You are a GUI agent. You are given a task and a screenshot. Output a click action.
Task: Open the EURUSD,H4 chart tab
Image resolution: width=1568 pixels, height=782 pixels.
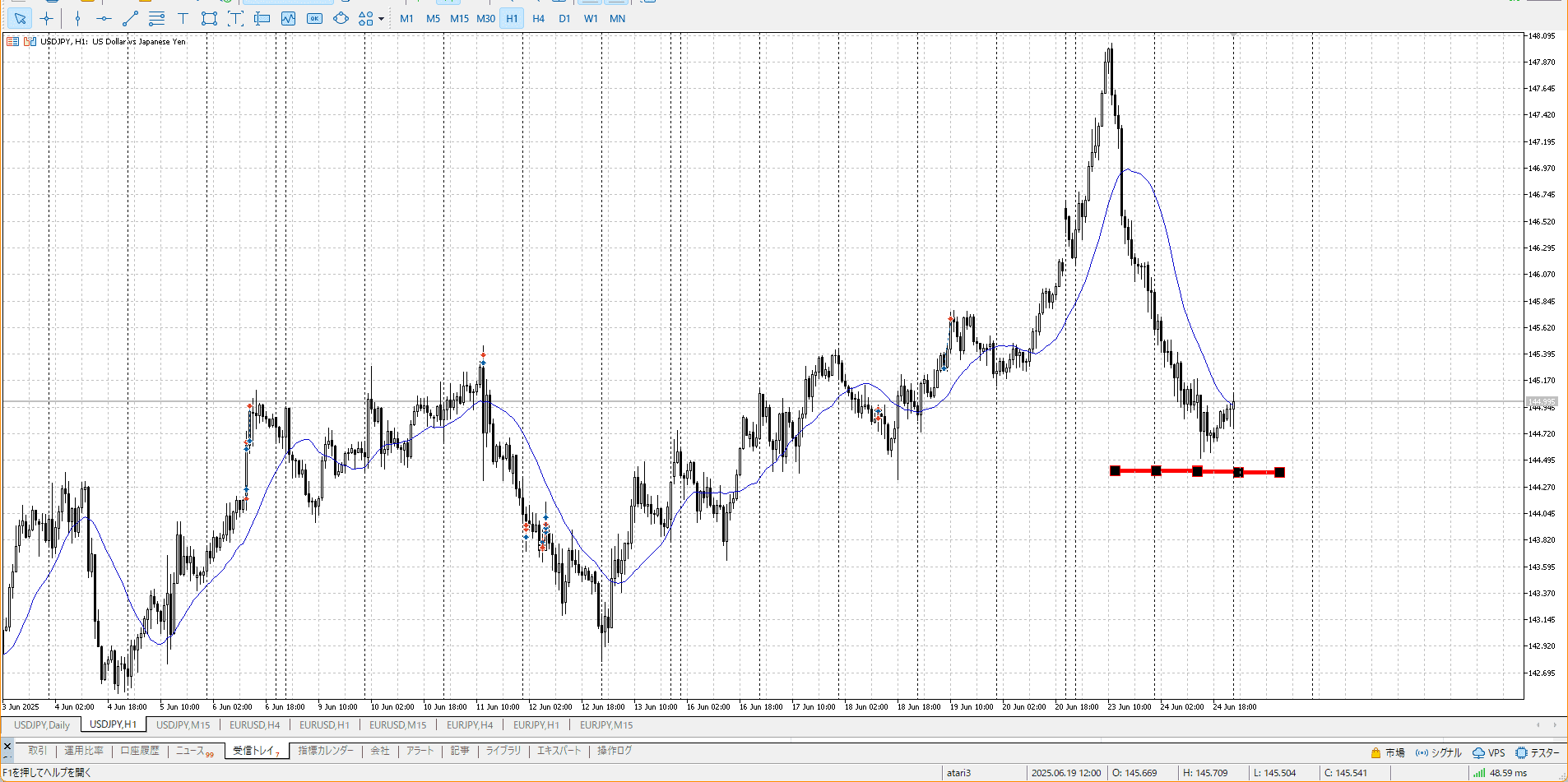pyautogui.click(x=254, y=724)
